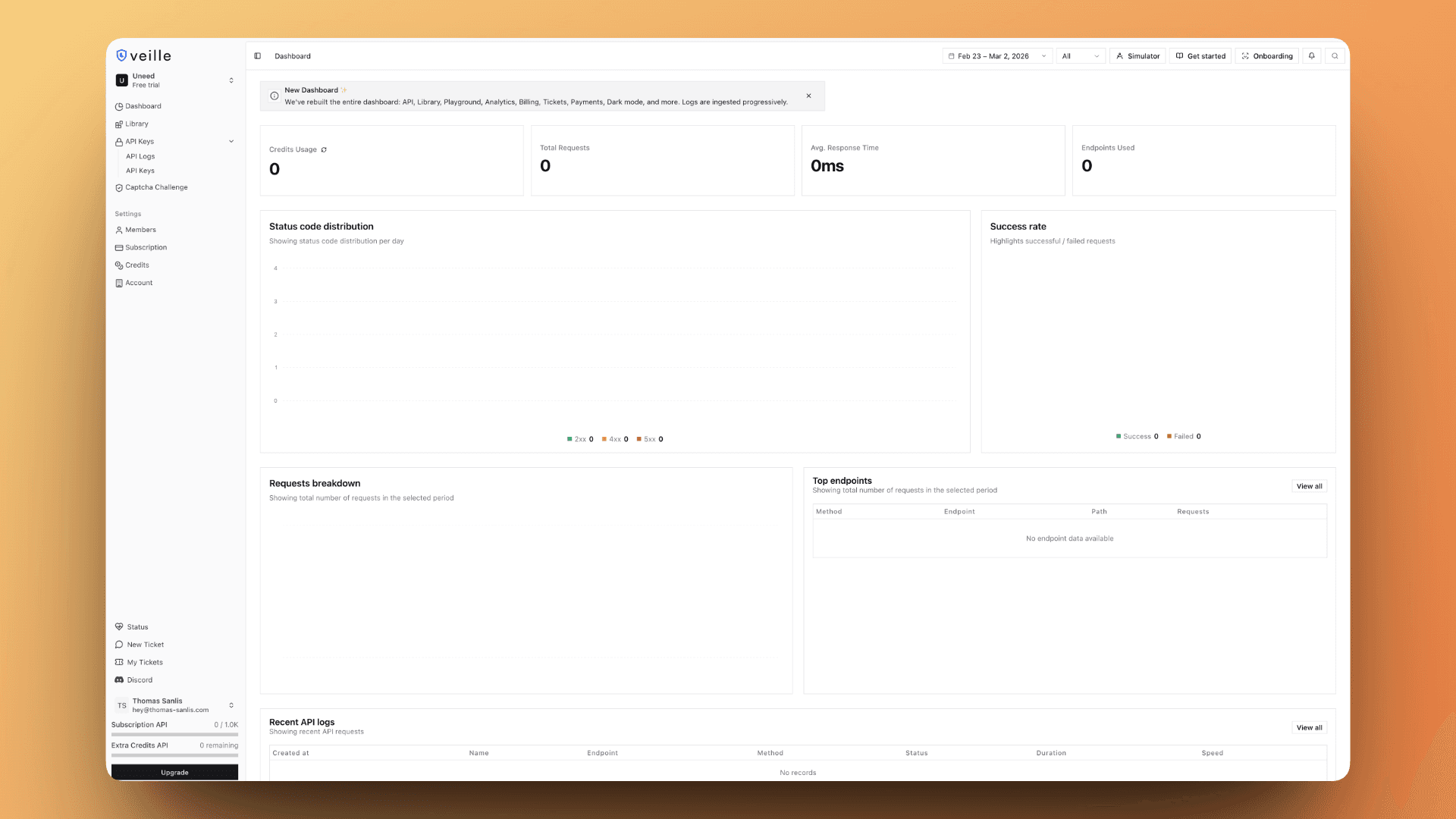The width and height of the screenshot is (1456, 819).
Task: Click the Upgrade button
Action: 174,771
